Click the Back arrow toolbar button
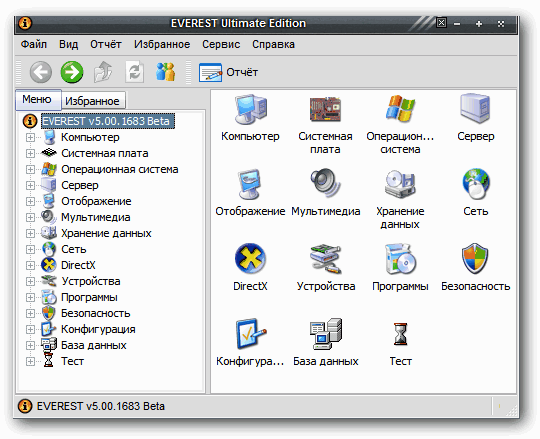The height and width of the screenshot is (439, 540). [x=41, y=72]
